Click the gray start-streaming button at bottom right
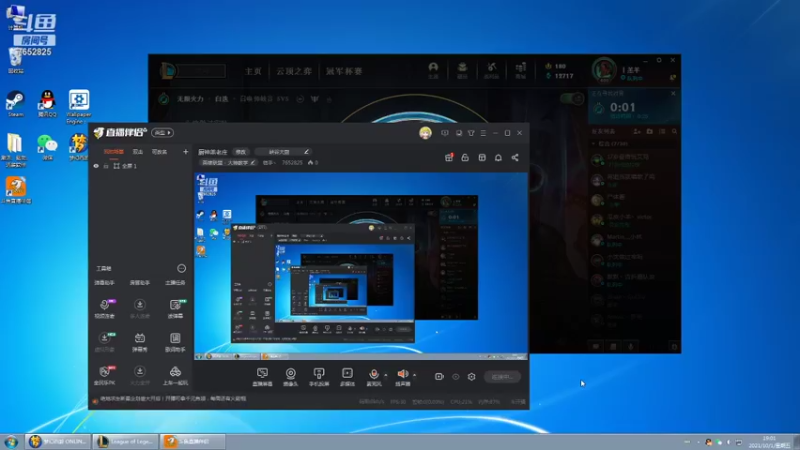Image resolution: width=800 pixels, height=450 pixels. [502, 377]
